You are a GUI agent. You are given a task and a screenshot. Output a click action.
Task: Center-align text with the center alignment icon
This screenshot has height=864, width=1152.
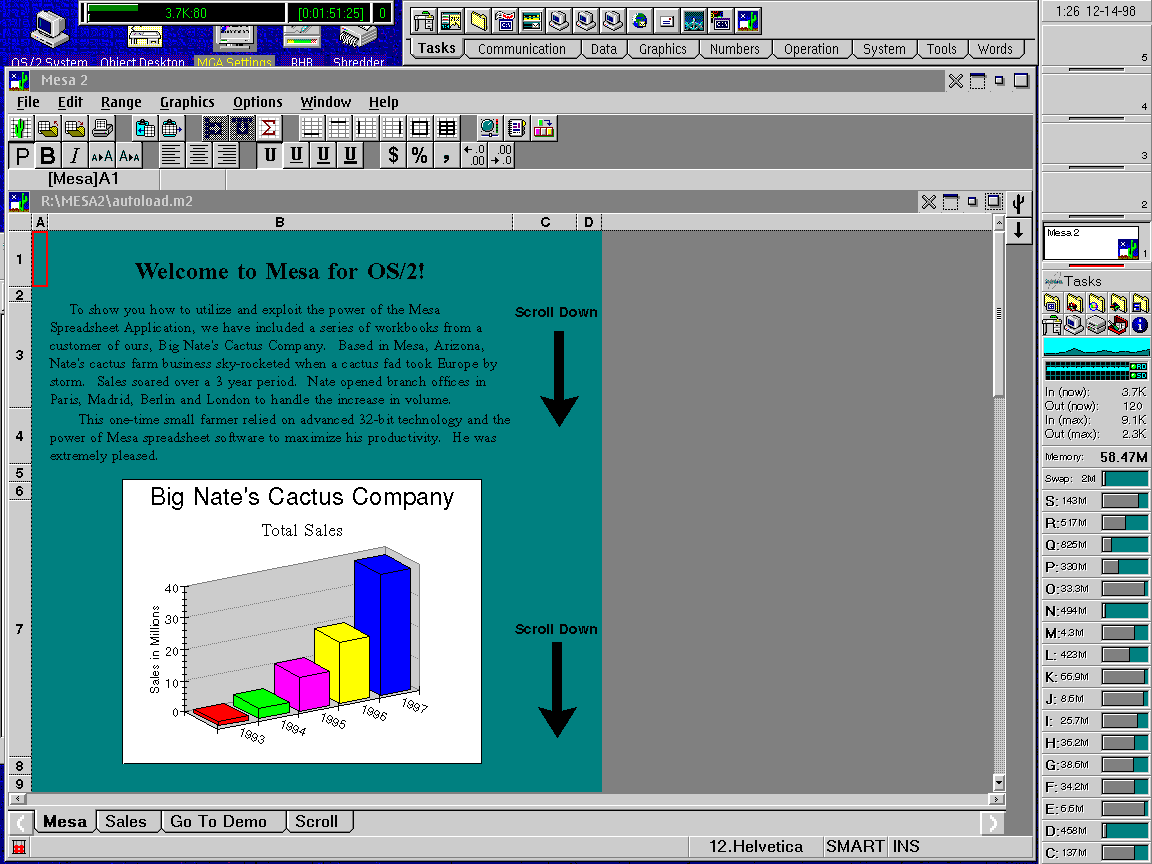click(199, 155)
